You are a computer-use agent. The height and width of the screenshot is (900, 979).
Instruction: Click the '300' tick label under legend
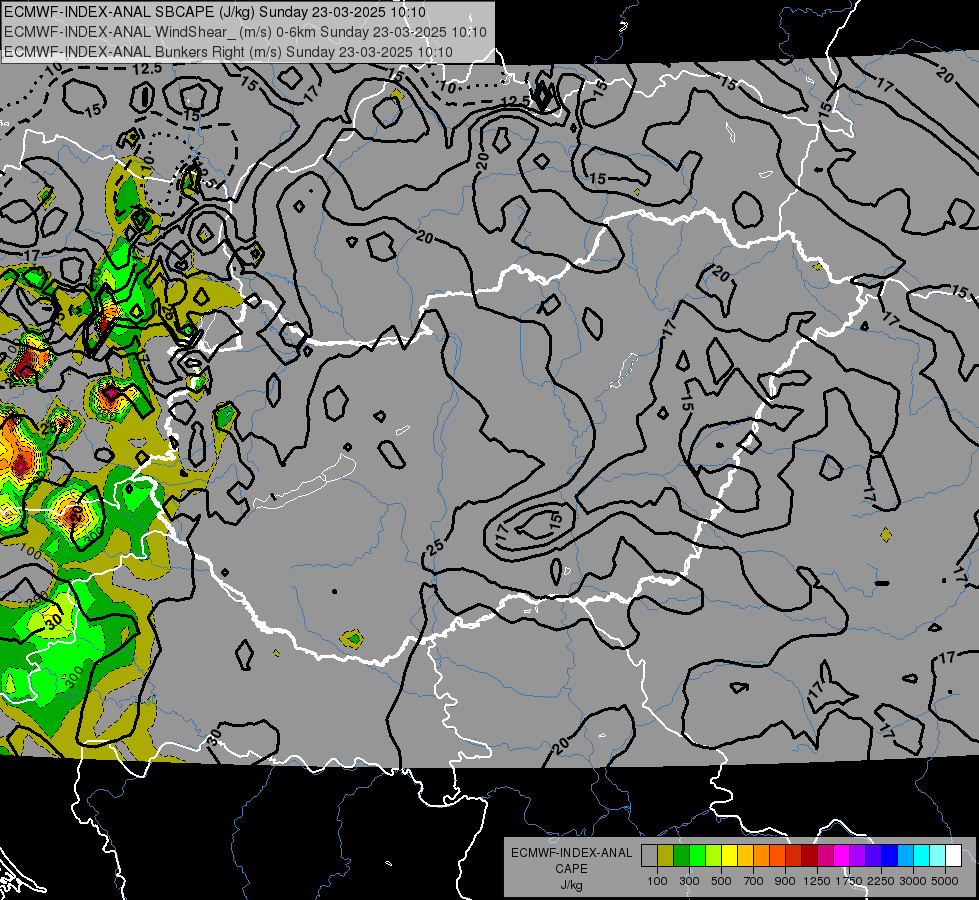coord(689,881)
